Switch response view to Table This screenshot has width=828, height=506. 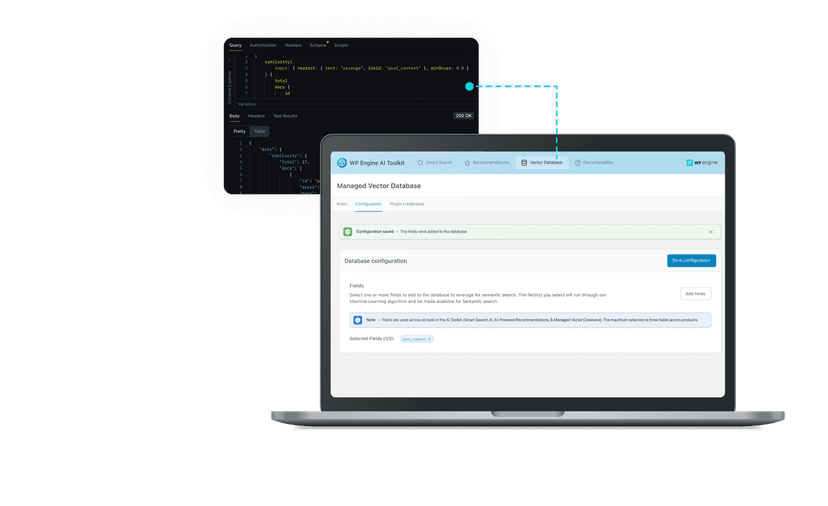tap(260, 131)
